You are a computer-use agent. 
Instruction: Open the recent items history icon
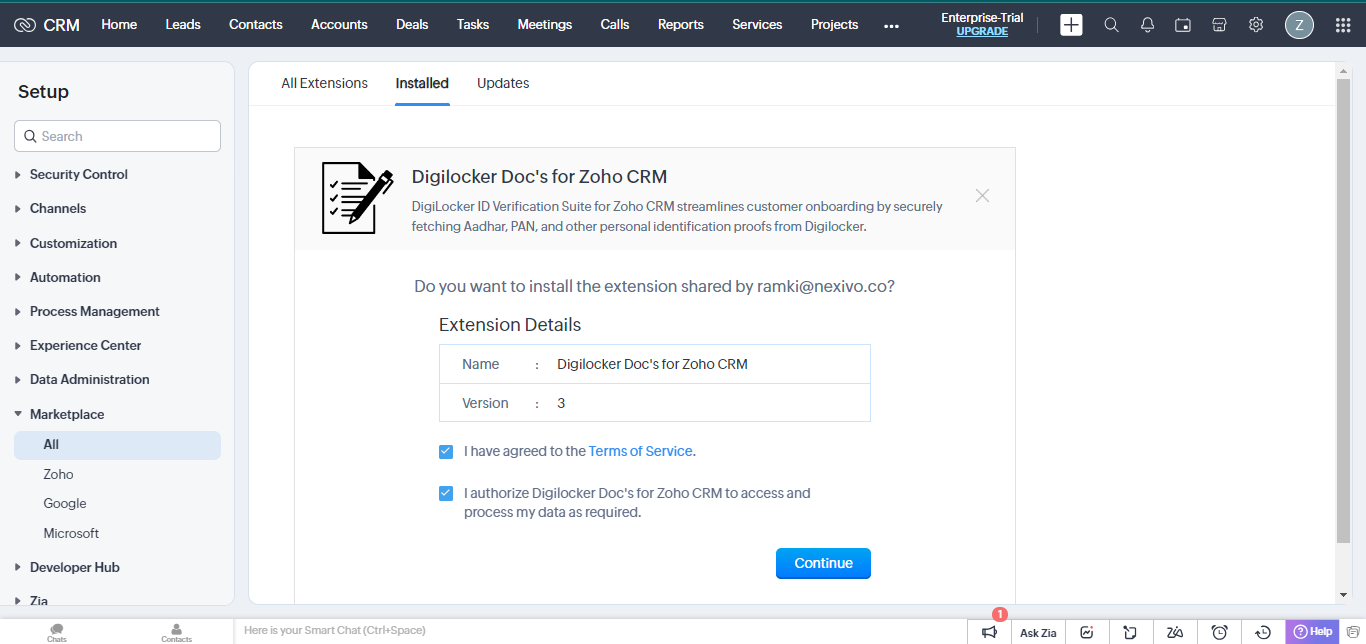1263,632
